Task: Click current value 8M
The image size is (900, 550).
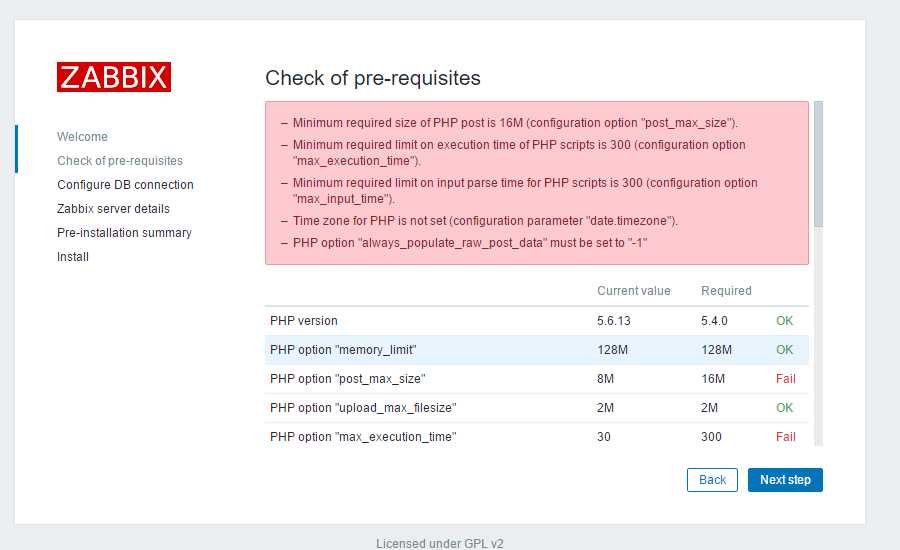Action: [606, 379]
